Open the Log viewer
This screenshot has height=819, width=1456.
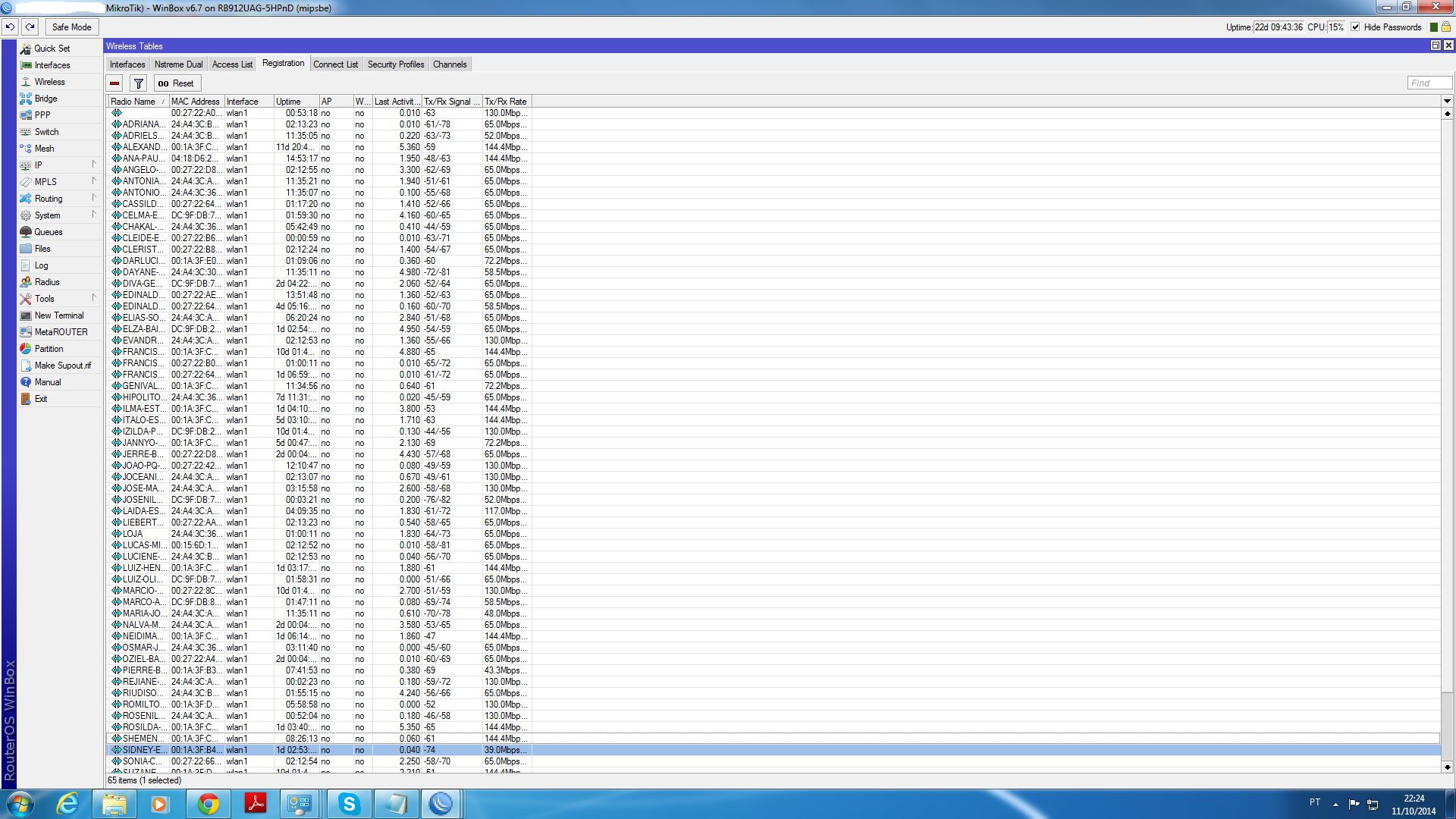tap(41, 265)
